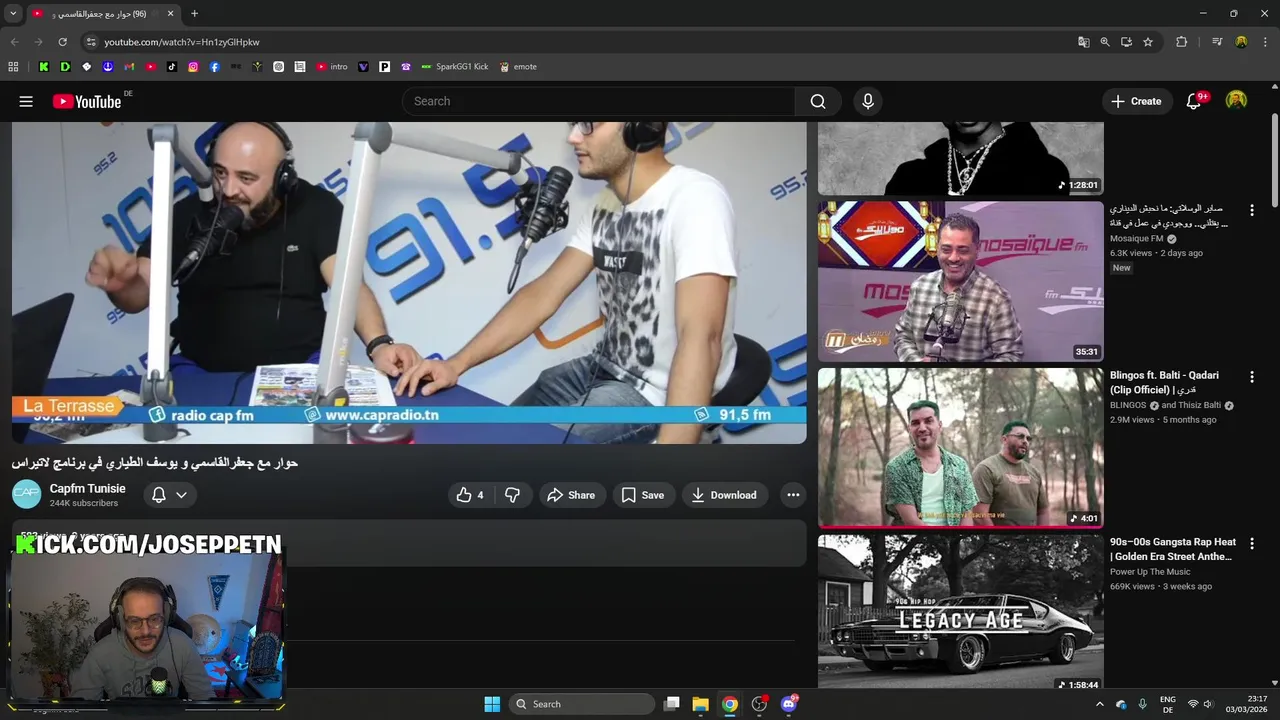Screen dimensions: 1280x720
Task: Click the page vertical scrollbar
Action: click(1274, 160)
